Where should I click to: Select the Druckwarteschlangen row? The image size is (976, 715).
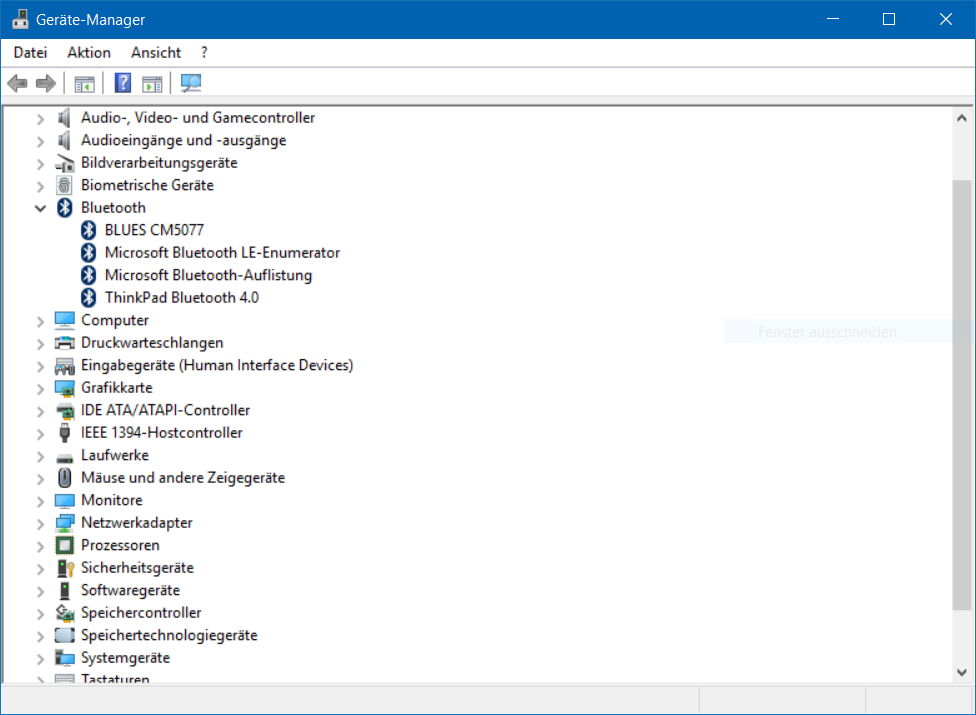[152, 343]
